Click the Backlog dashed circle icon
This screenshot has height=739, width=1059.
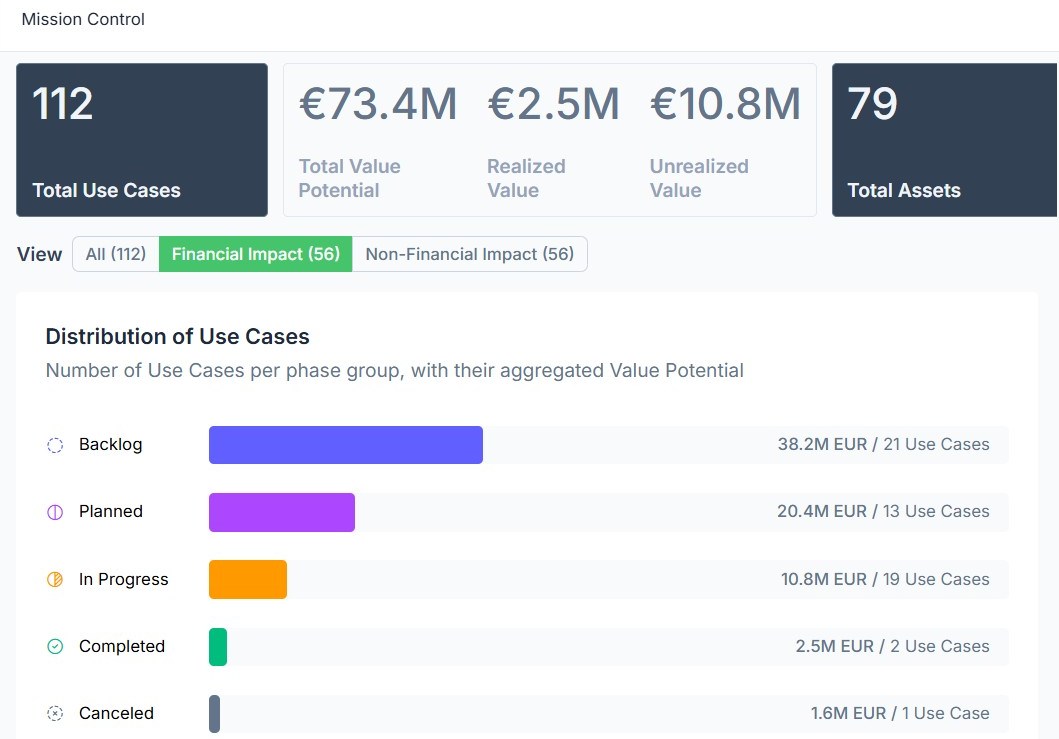(x=55, y=445)
